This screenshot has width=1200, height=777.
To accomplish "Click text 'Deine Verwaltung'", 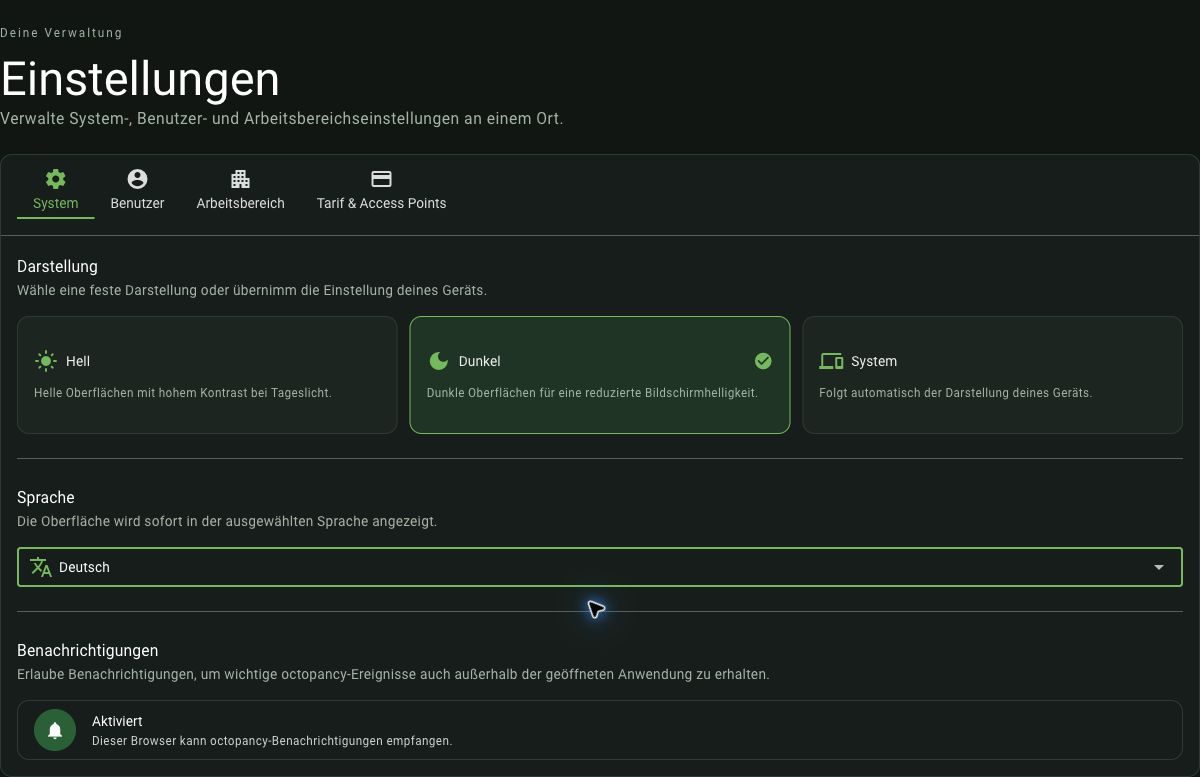I will point(61,33).
